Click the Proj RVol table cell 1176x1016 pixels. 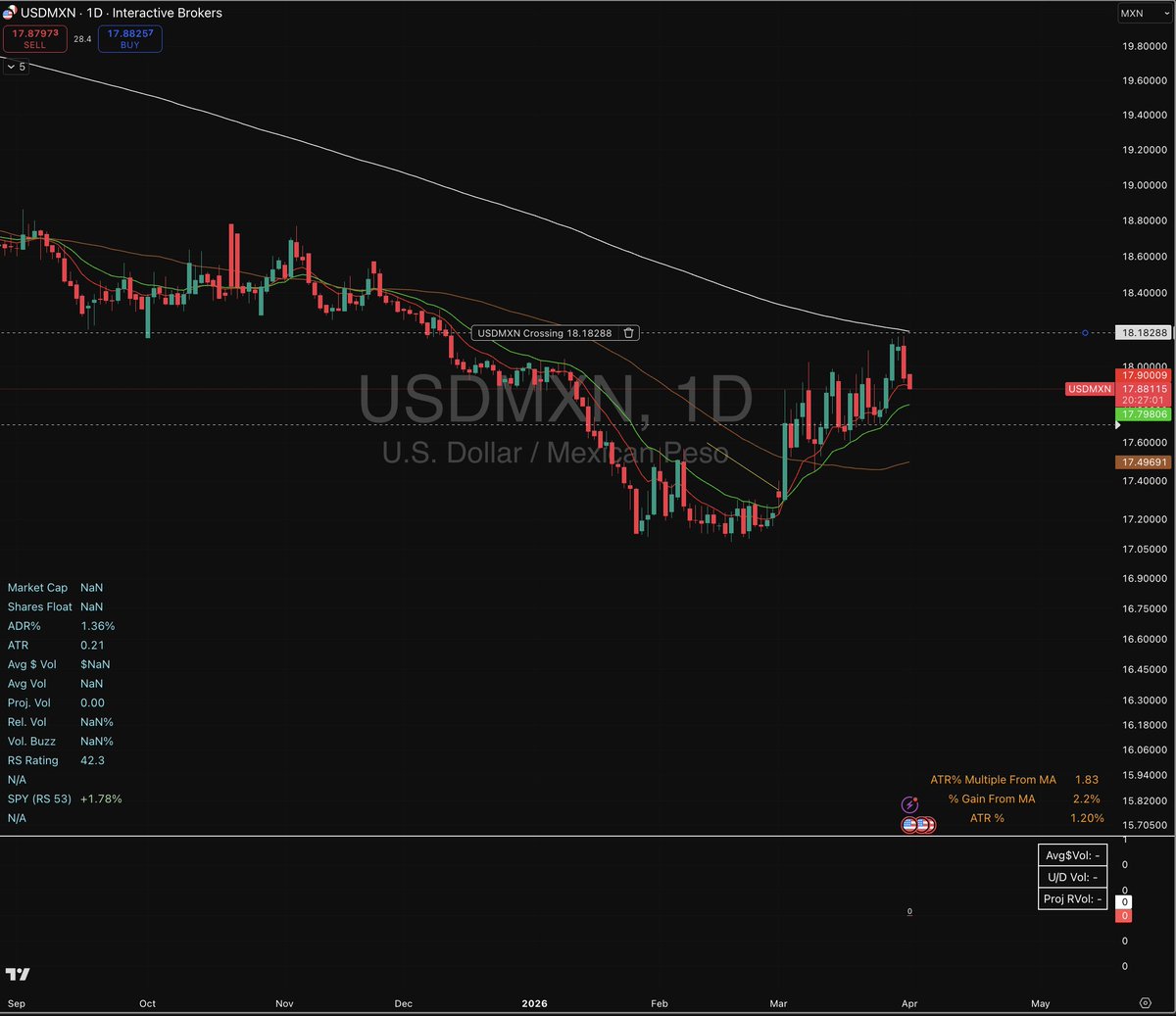tap(1073, 898)
